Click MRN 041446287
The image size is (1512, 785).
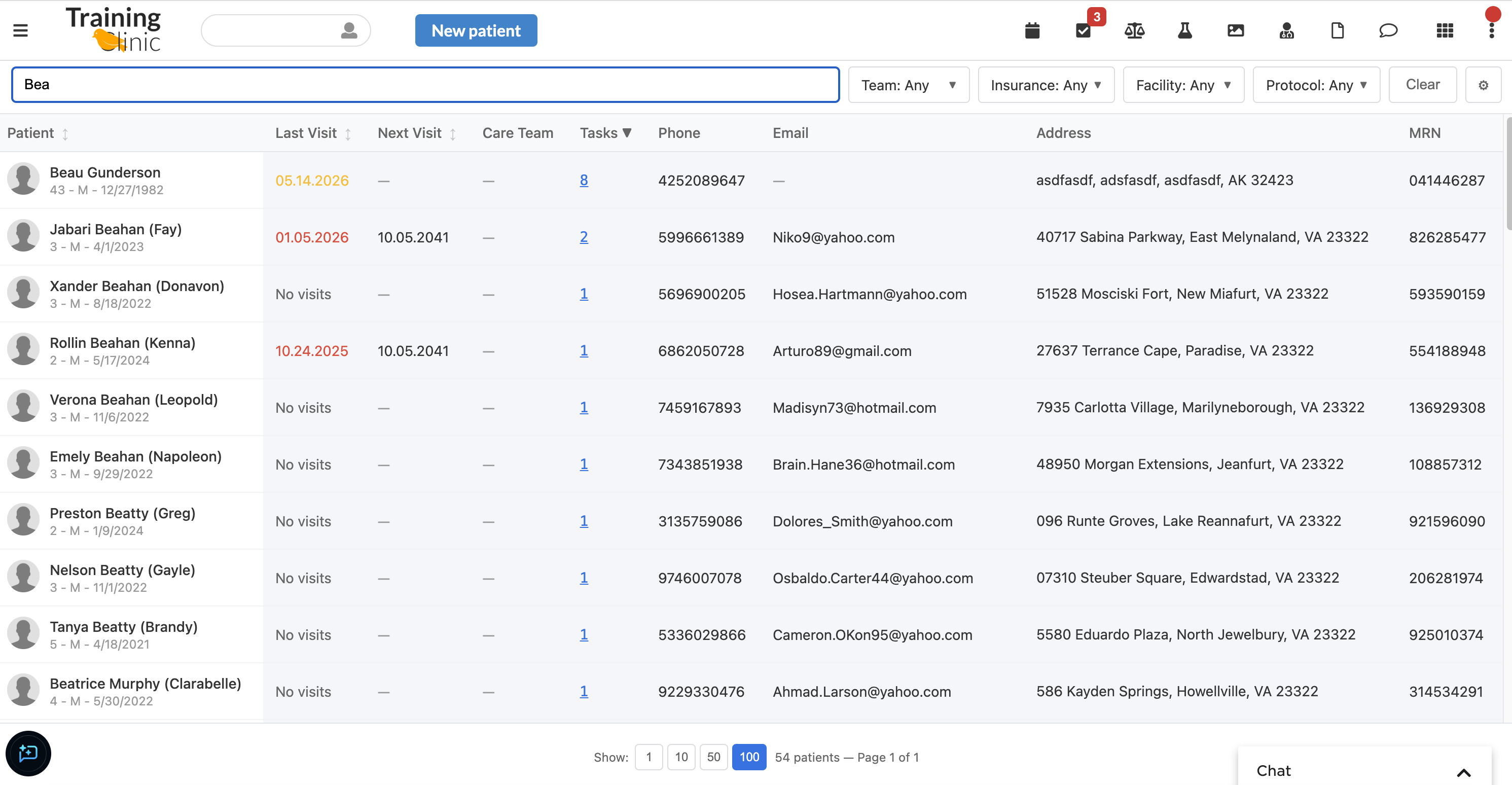coord(1446,180)
